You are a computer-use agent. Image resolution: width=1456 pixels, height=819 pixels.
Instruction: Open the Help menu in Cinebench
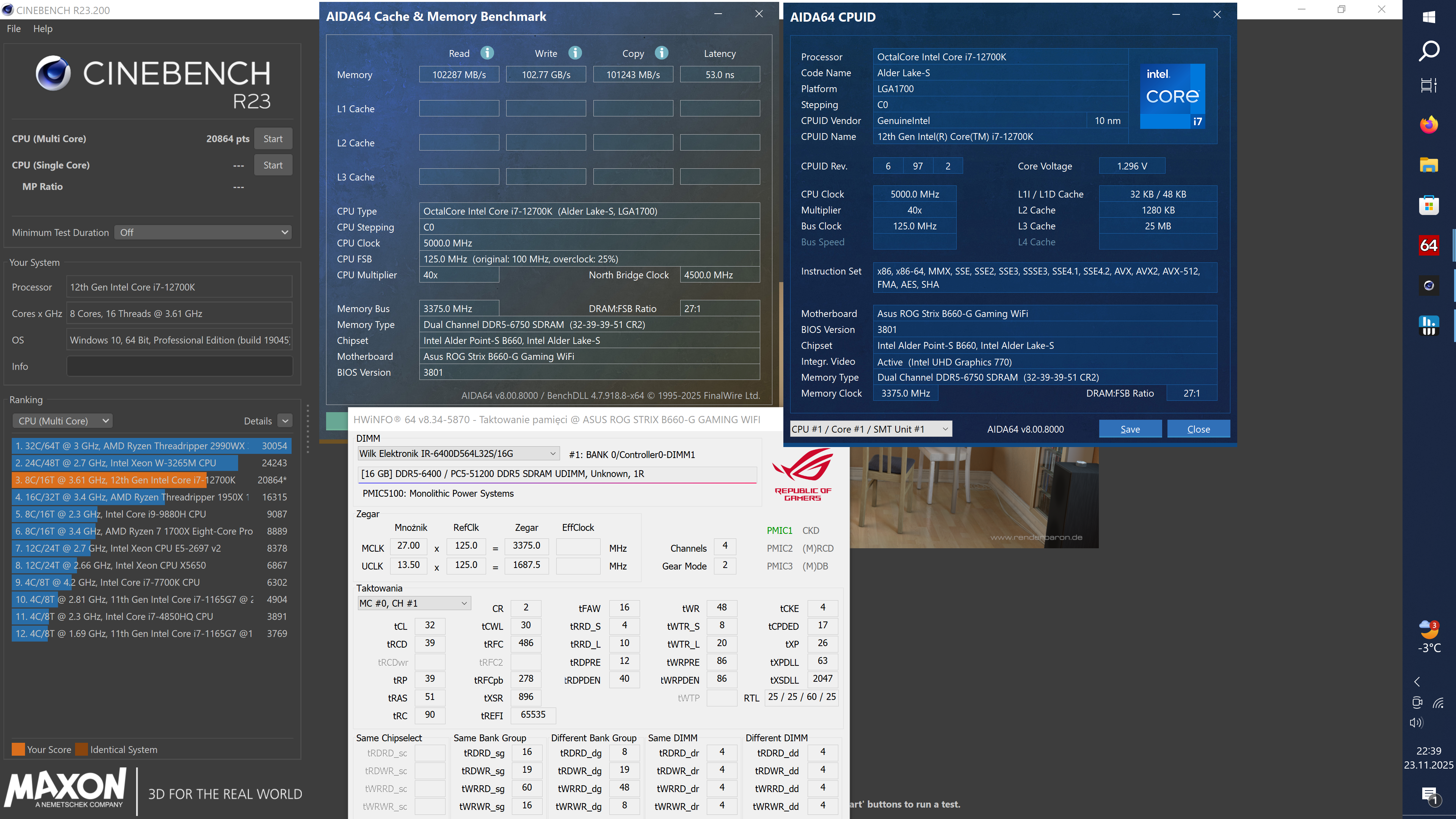[42, 29]
